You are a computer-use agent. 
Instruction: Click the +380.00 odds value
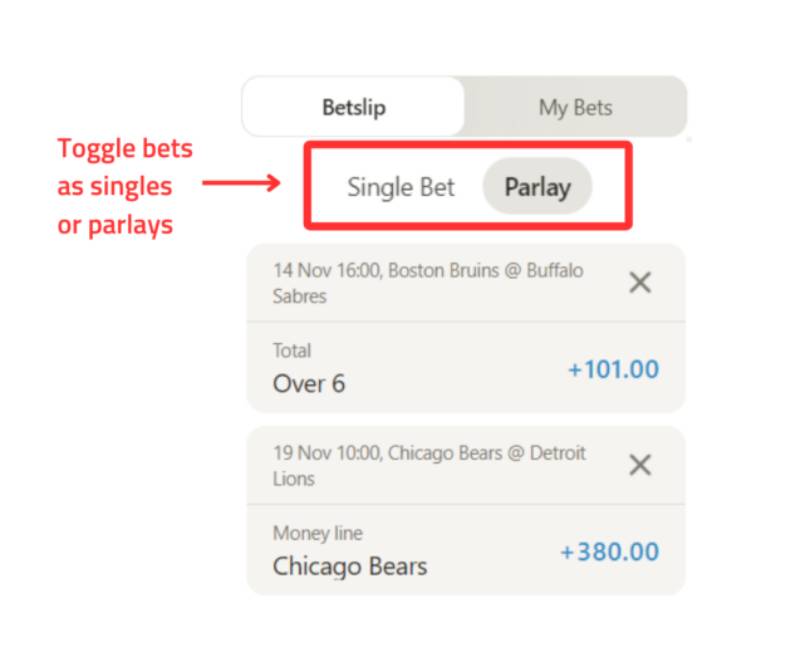tap(609, 552)
